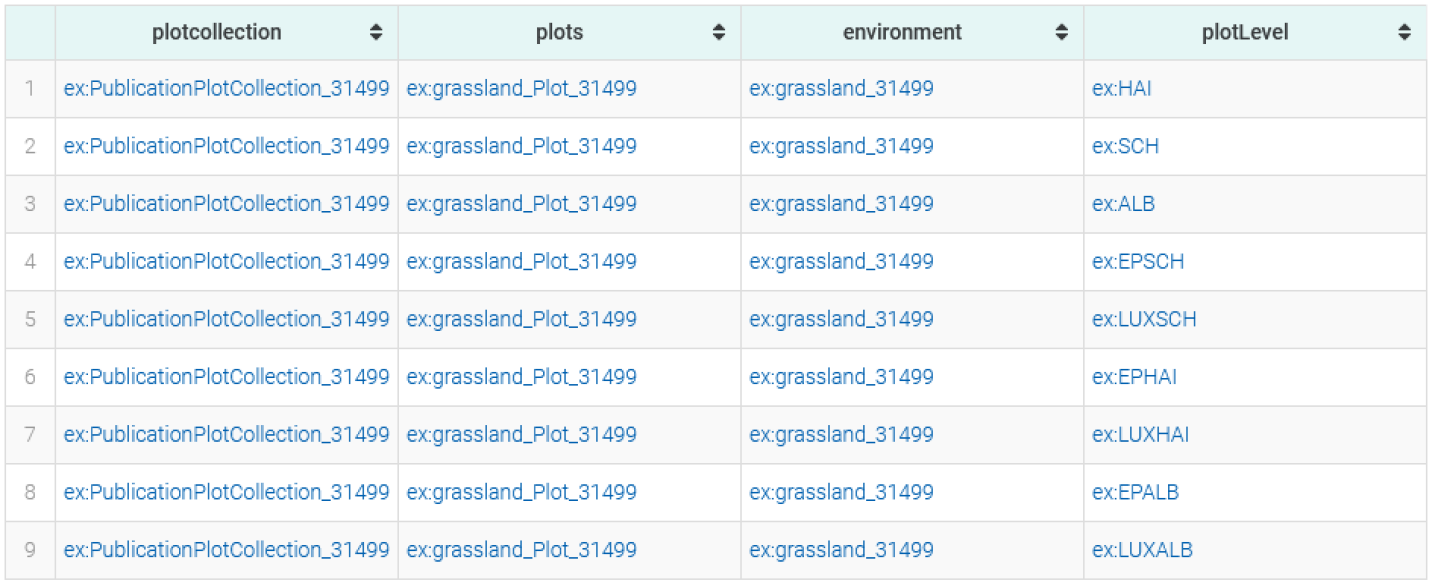Screen dimensions: 1435x586
Task: Click ex:grassland_Plot_31499 in row 7
Action: click(x=521, y=435)
